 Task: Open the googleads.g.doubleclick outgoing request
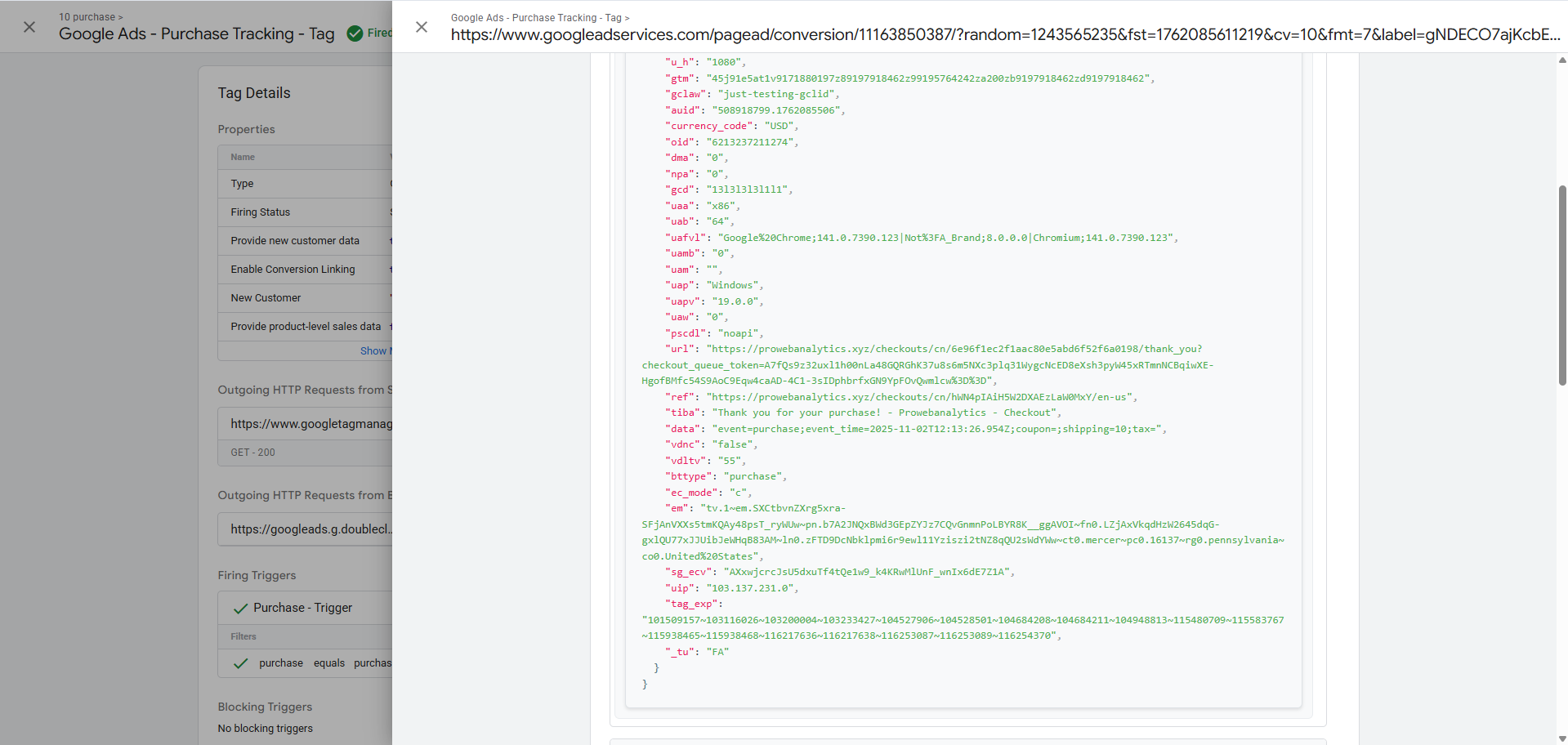[x=310, y=529]
